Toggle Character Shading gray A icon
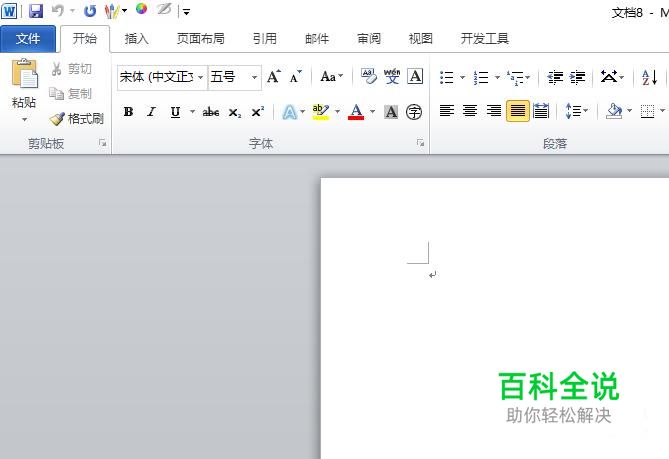The width and height of the screenshot is (669, 459). [391, 112]
